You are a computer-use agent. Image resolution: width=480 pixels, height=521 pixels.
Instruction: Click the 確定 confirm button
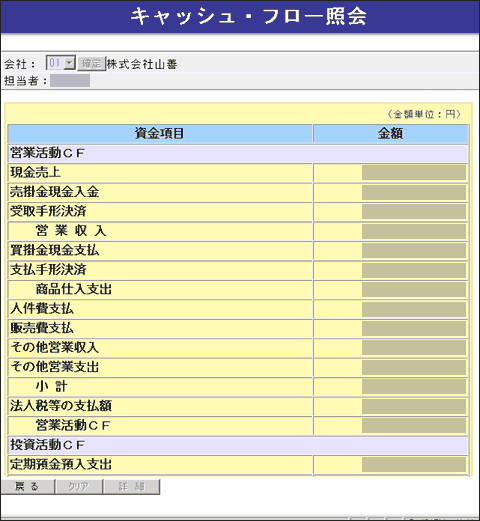[91, 63]
